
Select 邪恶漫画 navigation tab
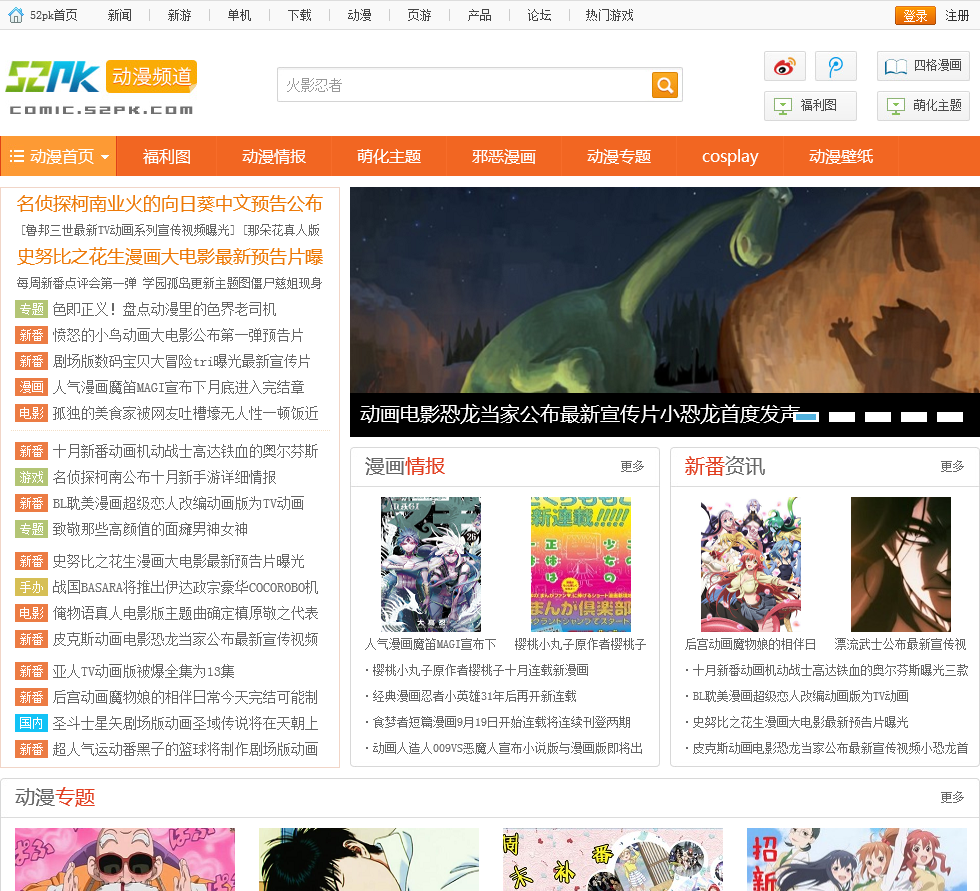click(504, 156)
